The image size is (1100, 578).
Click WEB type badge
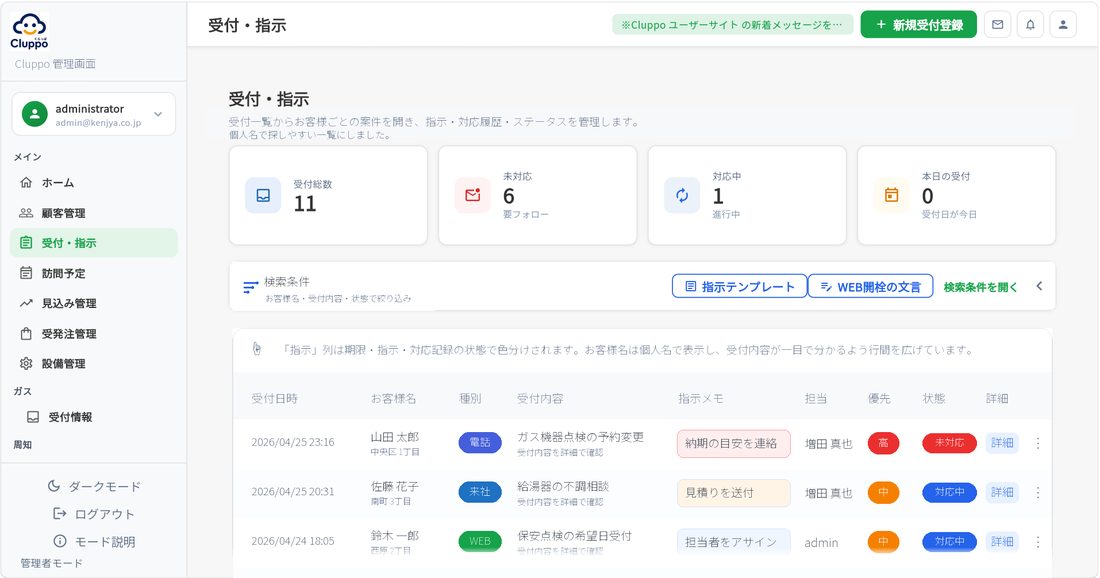[x=480, y=541]
